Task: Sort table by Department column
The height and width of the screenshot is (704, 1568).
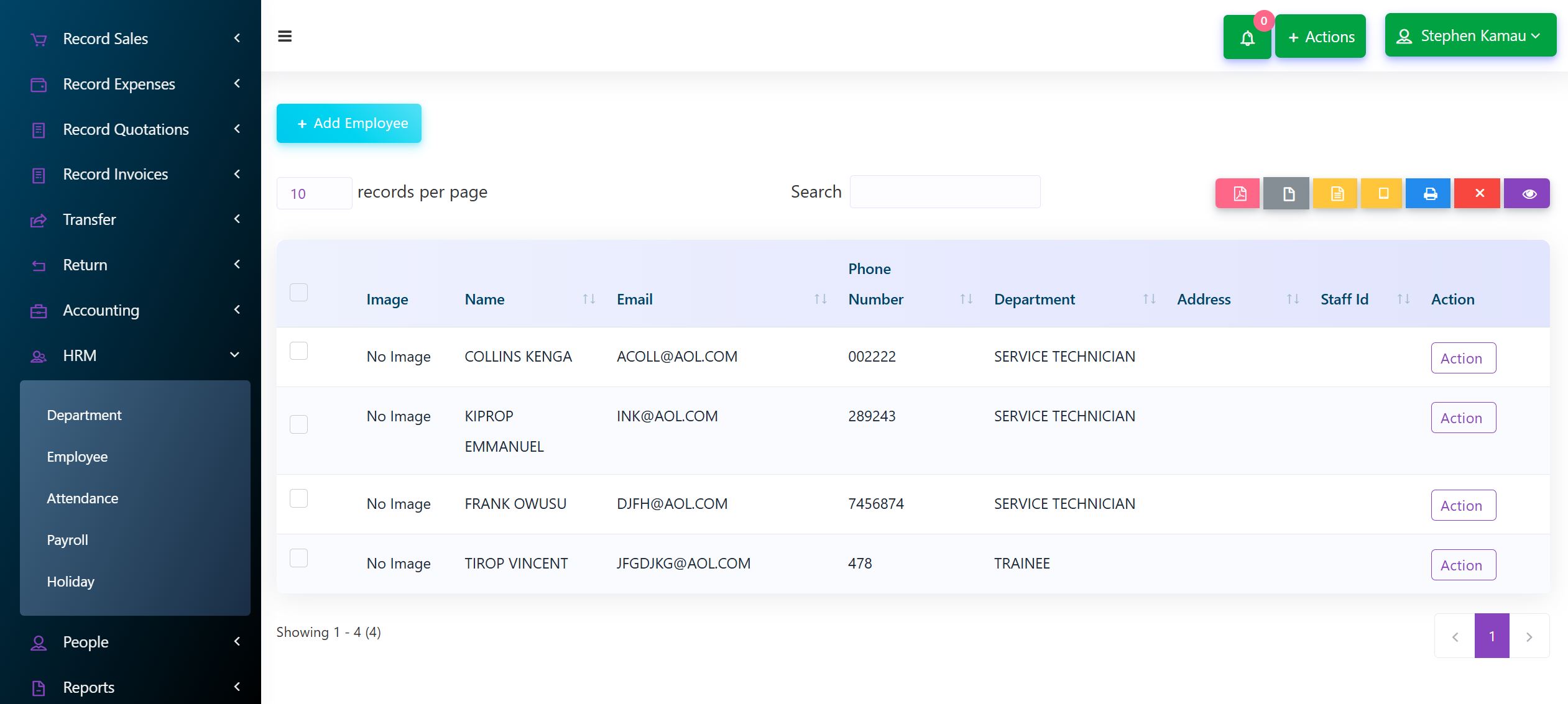Action: [1149, 299]
